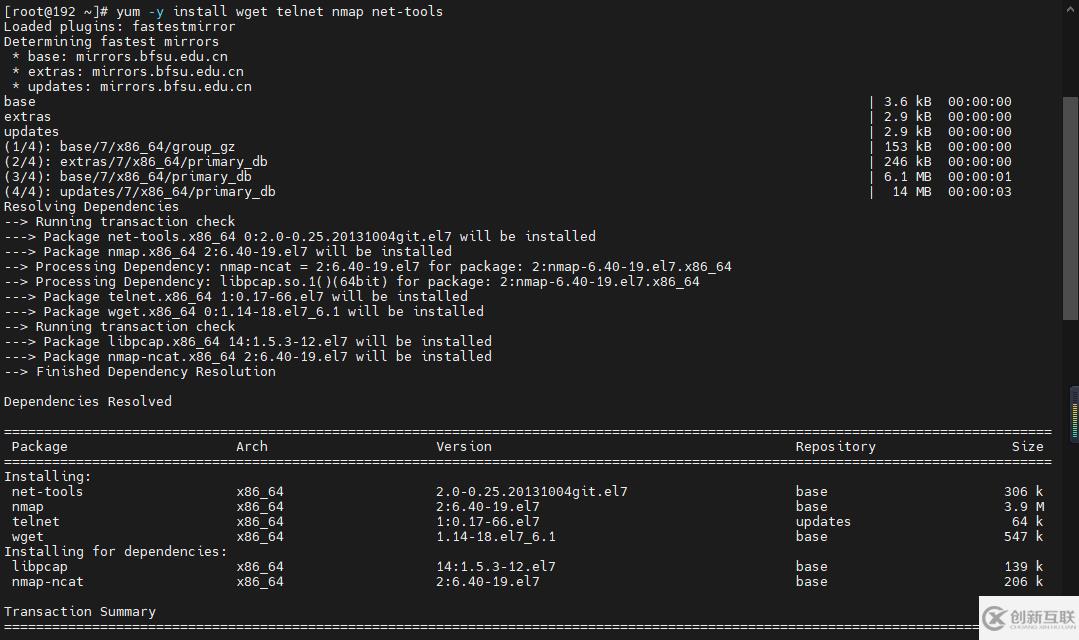Click the Version column header

coord(464,447)
